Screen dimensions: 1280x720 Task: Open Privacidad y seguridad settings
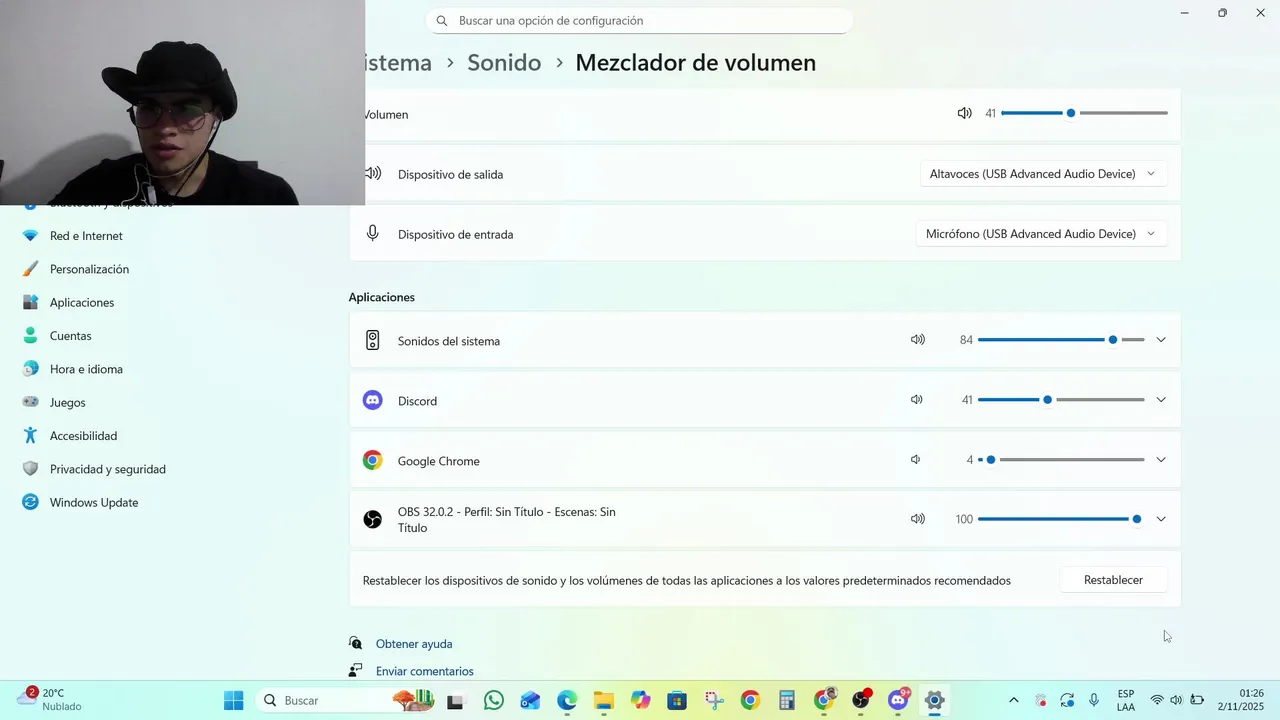[x=107, y=469]
